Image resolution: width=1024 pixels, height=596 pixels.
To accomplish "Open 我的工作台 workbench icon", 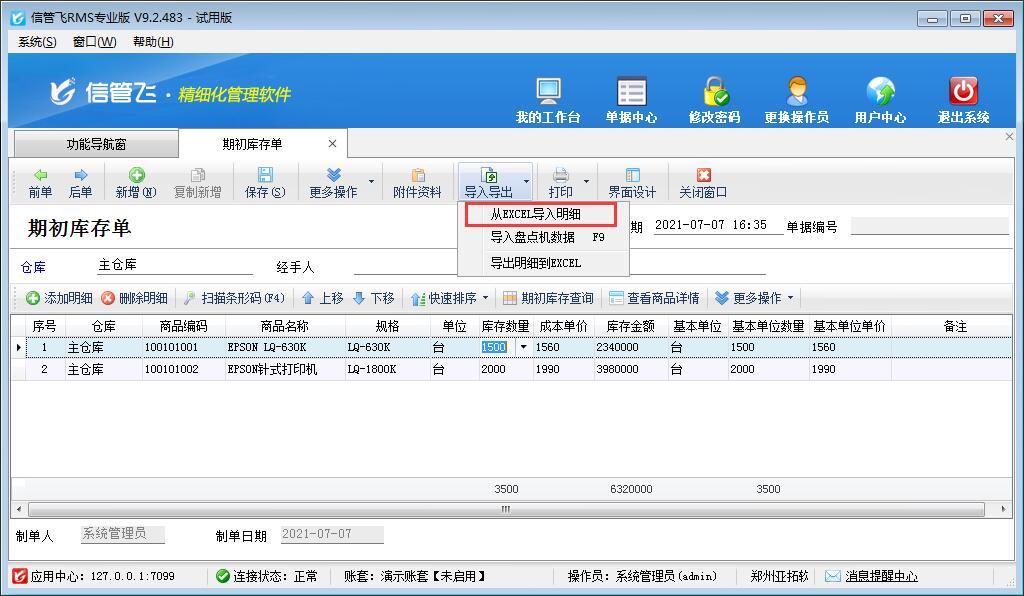I will pos(548,92).
